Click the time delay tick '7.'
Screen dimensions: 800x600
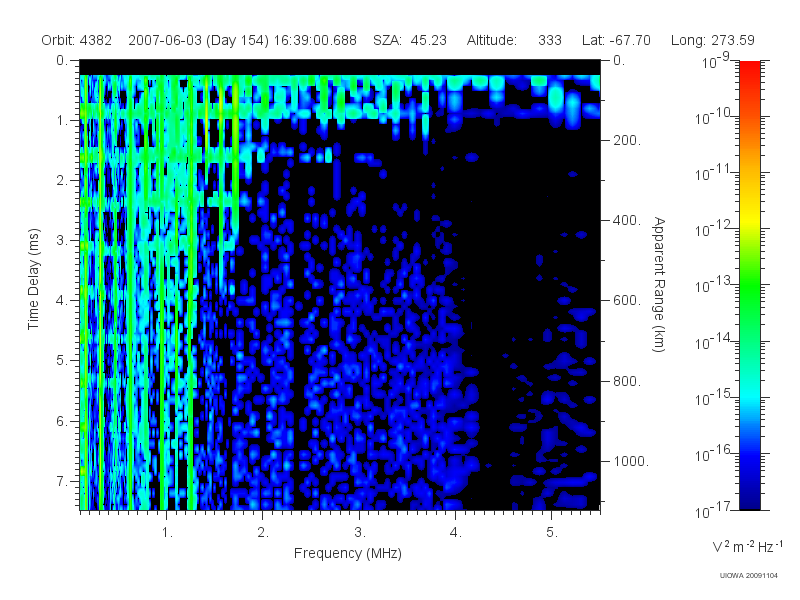pyautogui.click(x=62, y=482)
